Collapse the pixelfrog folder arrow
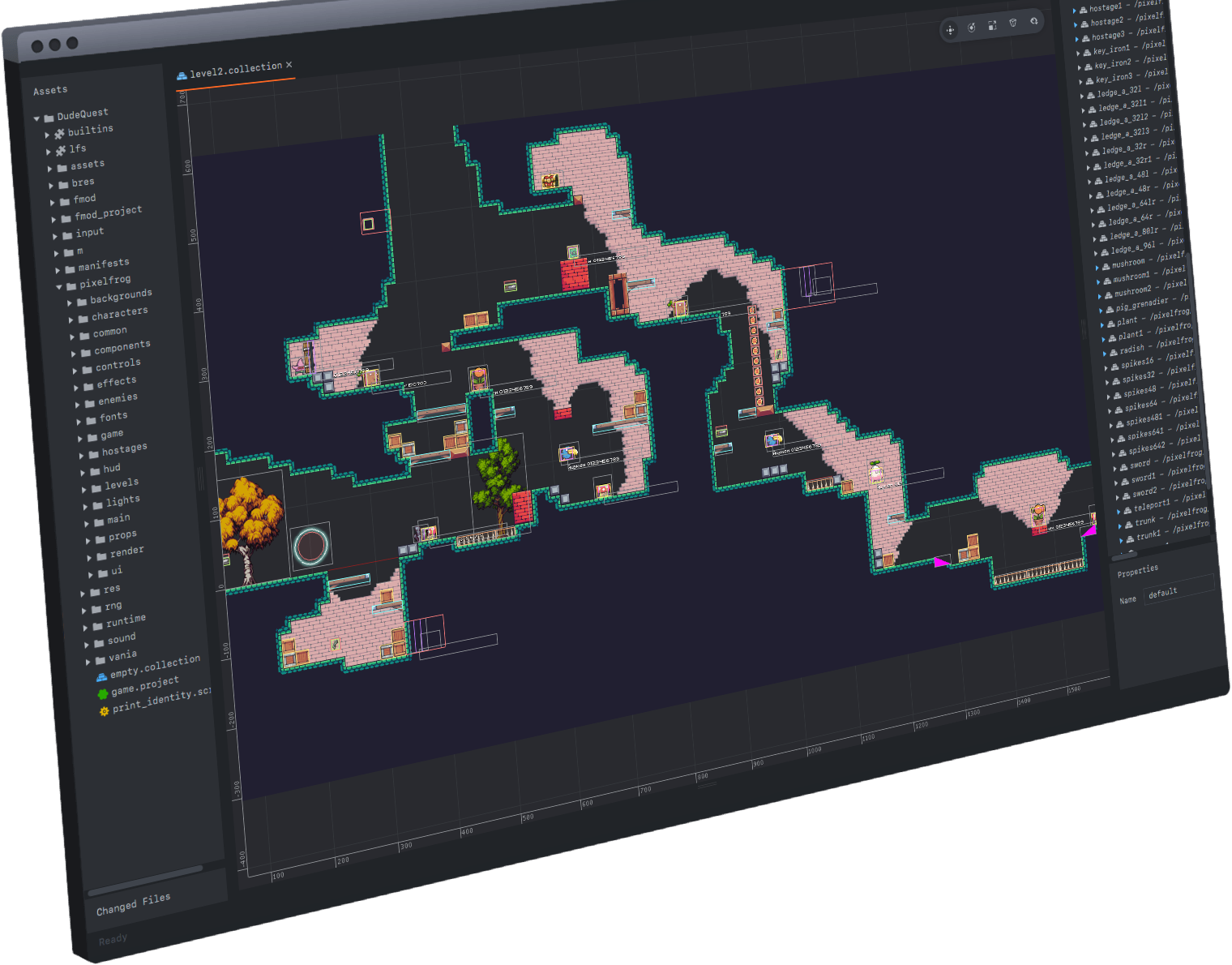The width and height of the screenshot is (1232, 965). [59, 286]
